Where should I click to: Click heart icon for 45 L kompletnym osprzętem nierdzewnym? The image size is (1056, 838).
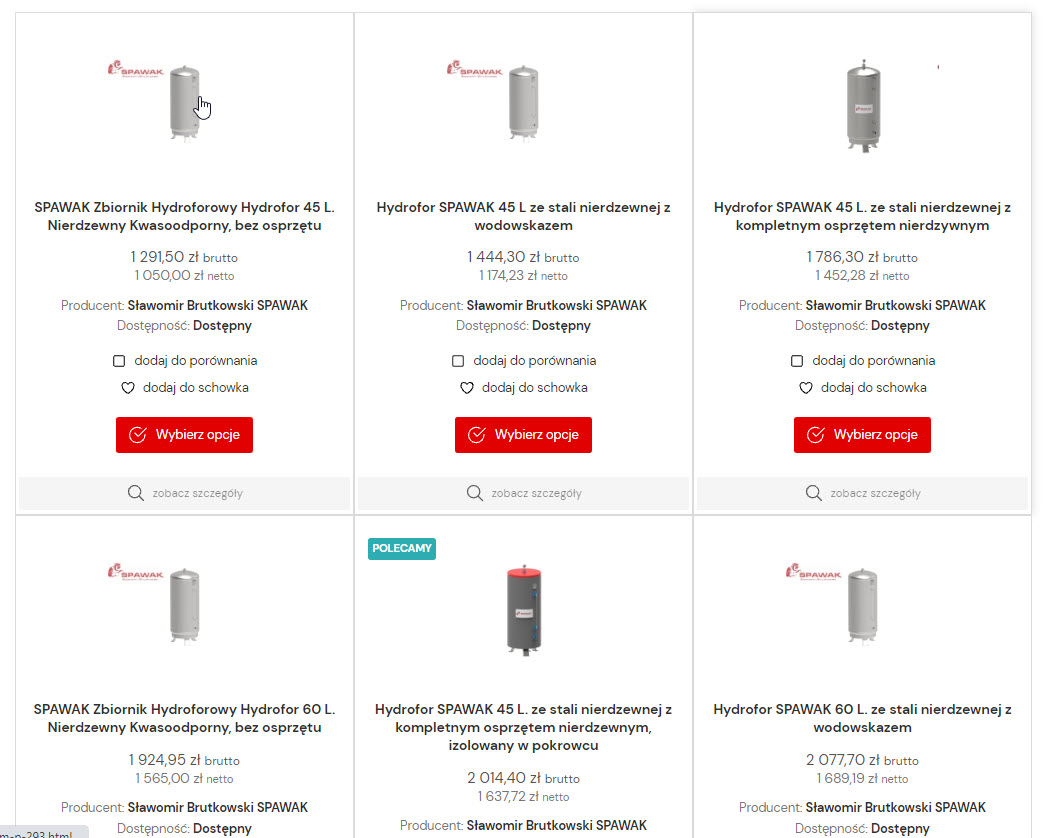pyautogui.click(x=805, y=388)
